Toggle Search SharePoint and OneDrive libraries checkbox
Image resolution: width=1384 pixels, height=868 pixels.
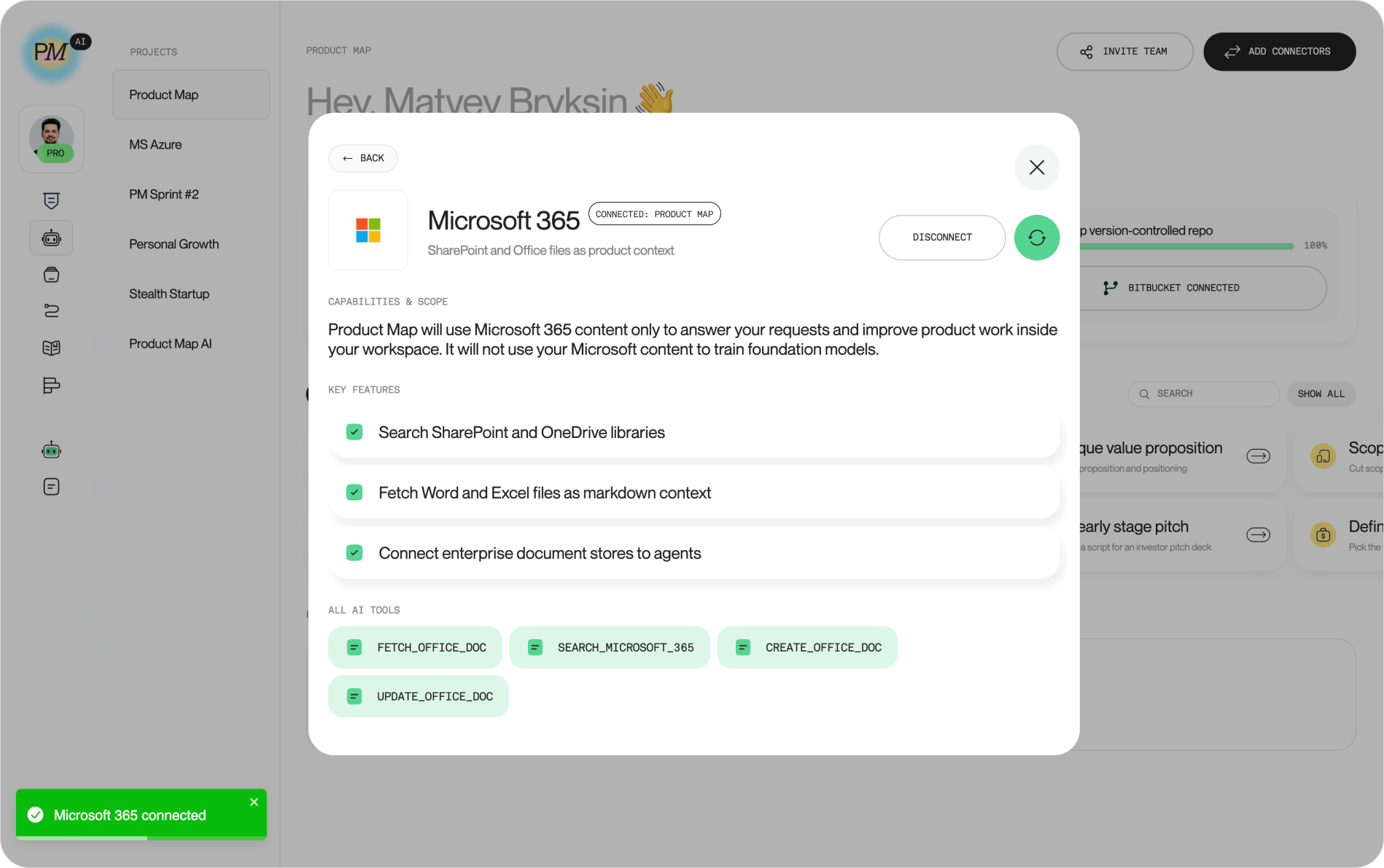point(354,432)
